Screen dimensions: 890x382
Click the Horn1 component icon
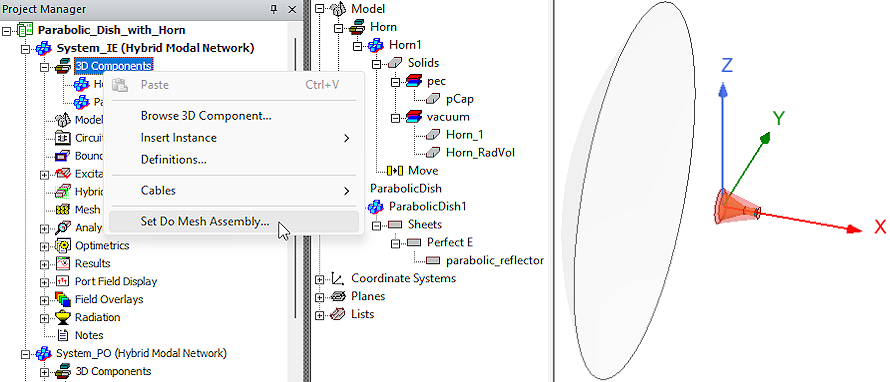(376, 44)
